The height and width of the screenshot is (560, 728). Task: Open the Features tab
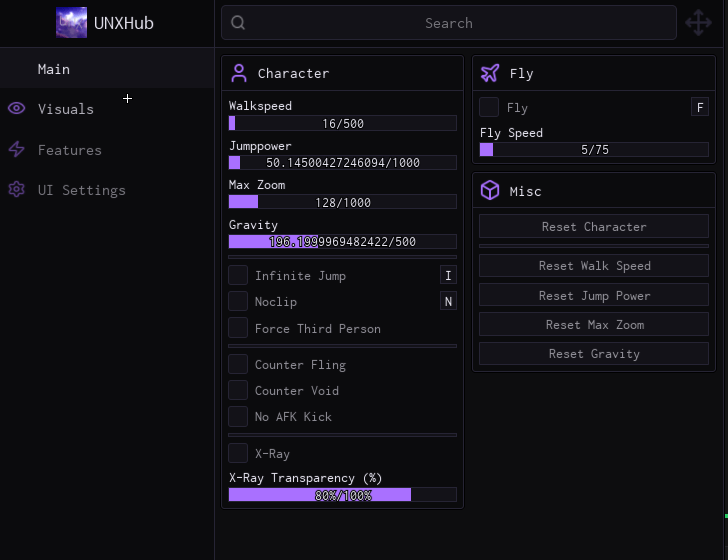pyautogui.click(x=107, y=150)
